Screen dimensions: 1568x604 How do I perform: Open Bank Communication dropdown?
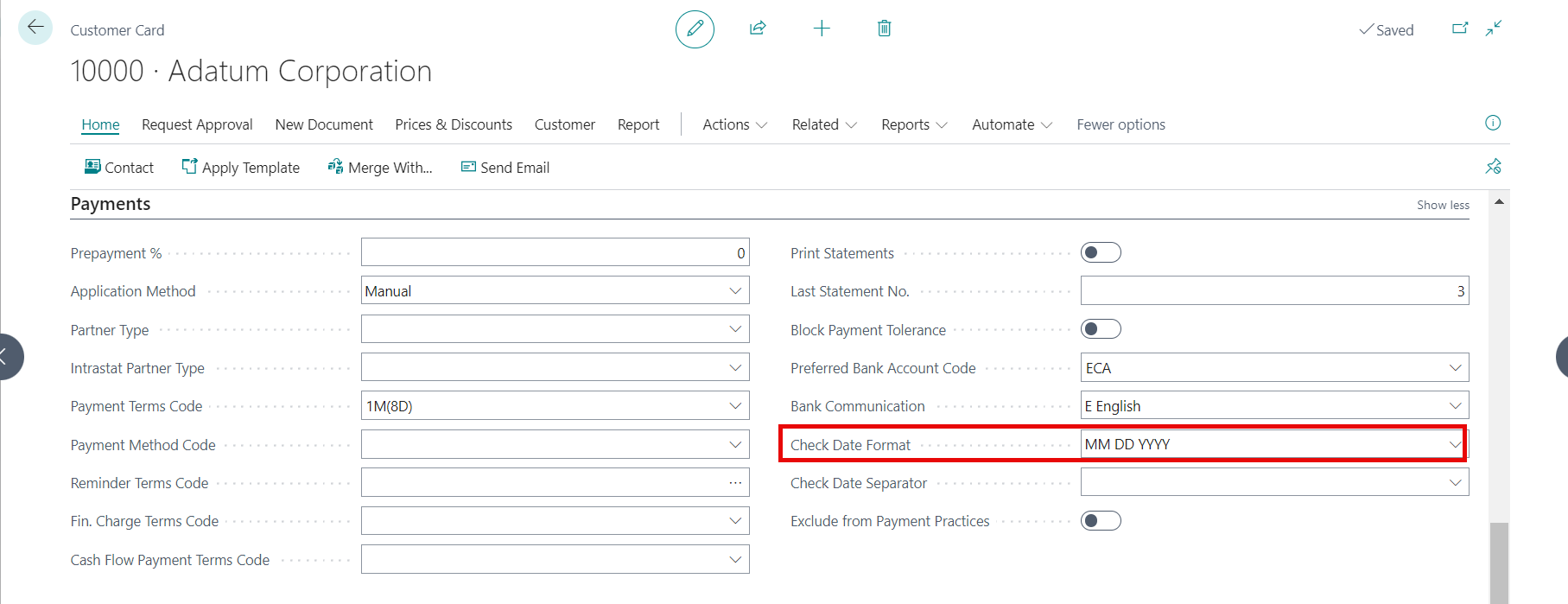[1456, 405]
